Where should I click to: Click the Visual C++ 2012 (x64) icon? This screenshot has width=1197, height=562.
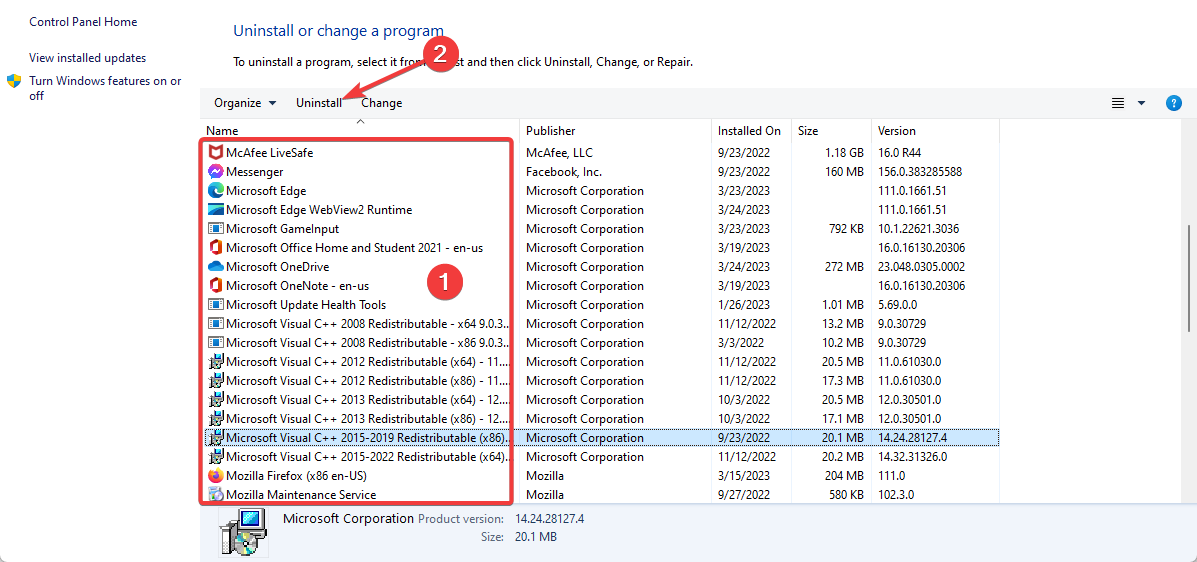[x=215, y=362]
